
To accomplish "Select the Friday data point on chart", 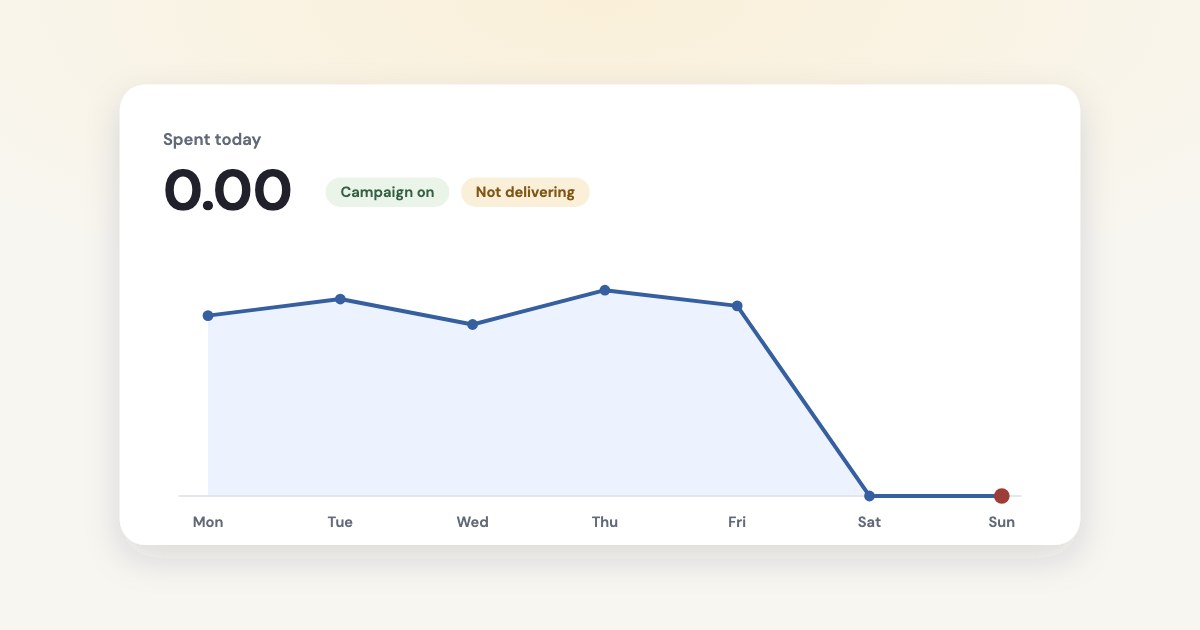I will pos(737,306).
